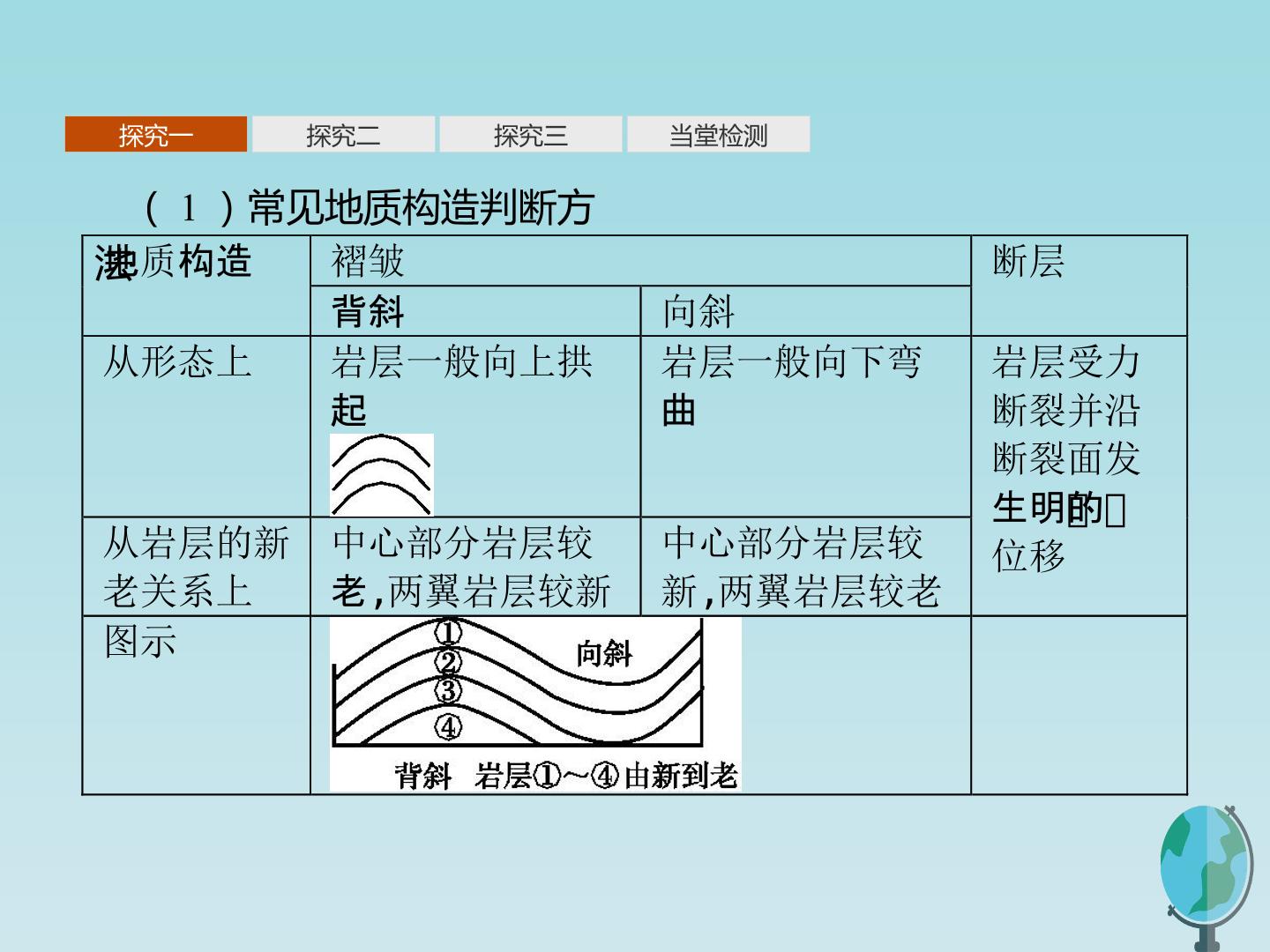Switch to the 探究二 tab
1270x952 pixels.
[x=344, y=135]
